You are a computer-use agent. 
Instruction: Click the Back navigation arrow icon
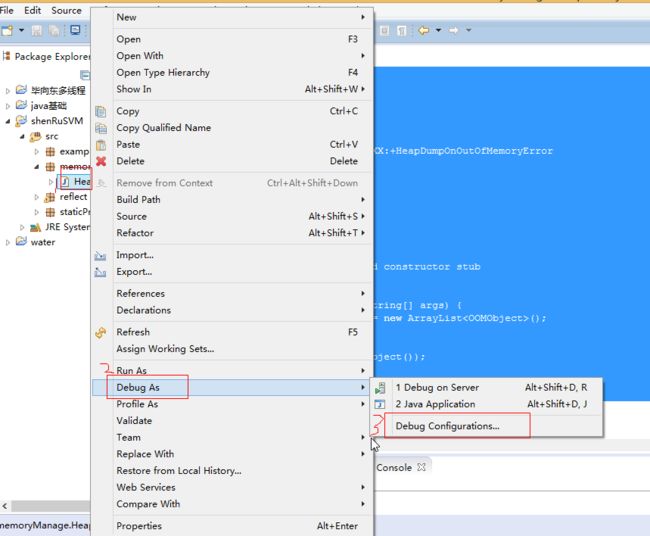pos(423,30)
